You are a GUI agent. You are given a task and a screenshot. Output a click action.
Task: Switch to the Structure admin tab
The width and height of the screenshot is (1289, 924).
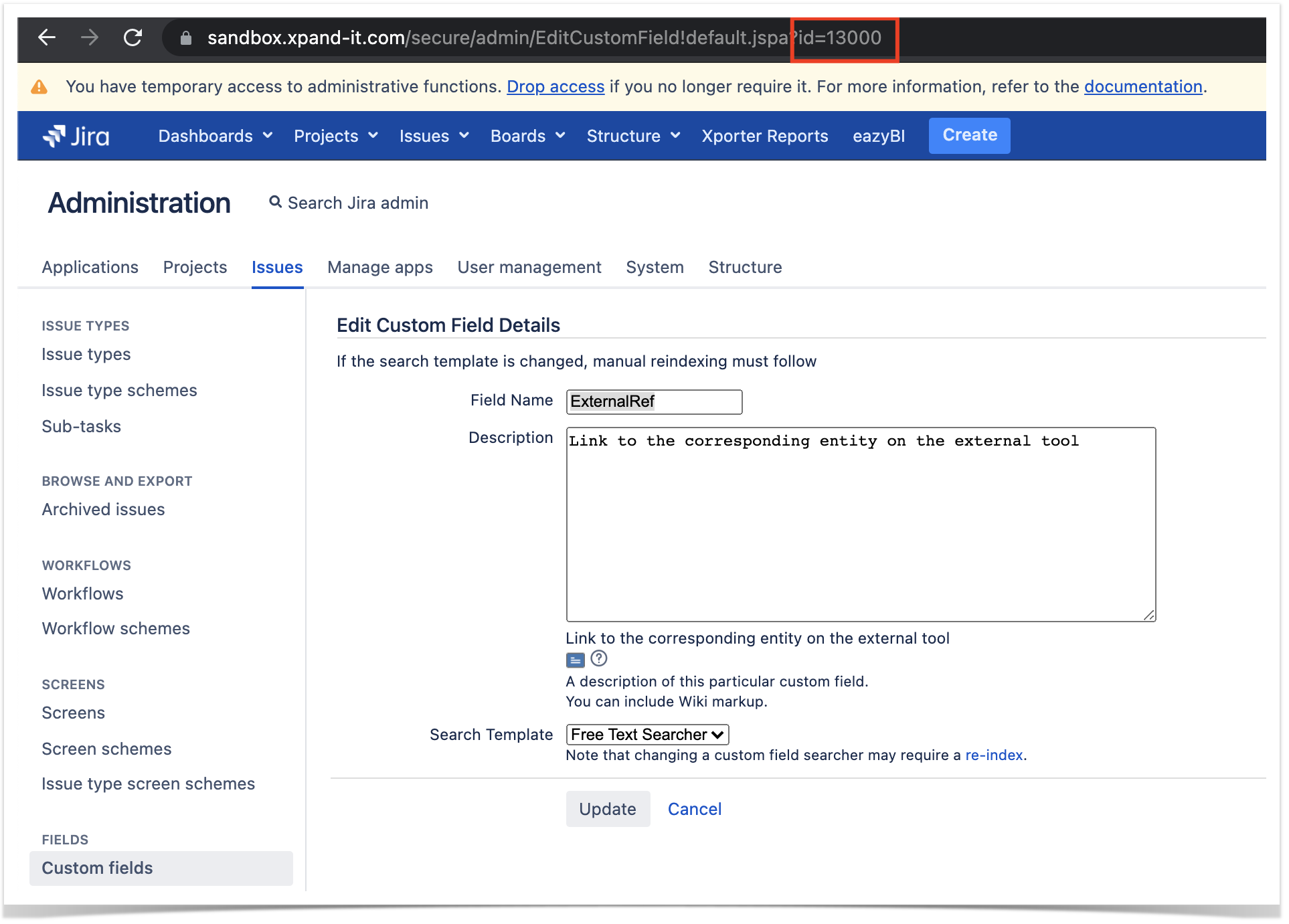click(745, 267)
